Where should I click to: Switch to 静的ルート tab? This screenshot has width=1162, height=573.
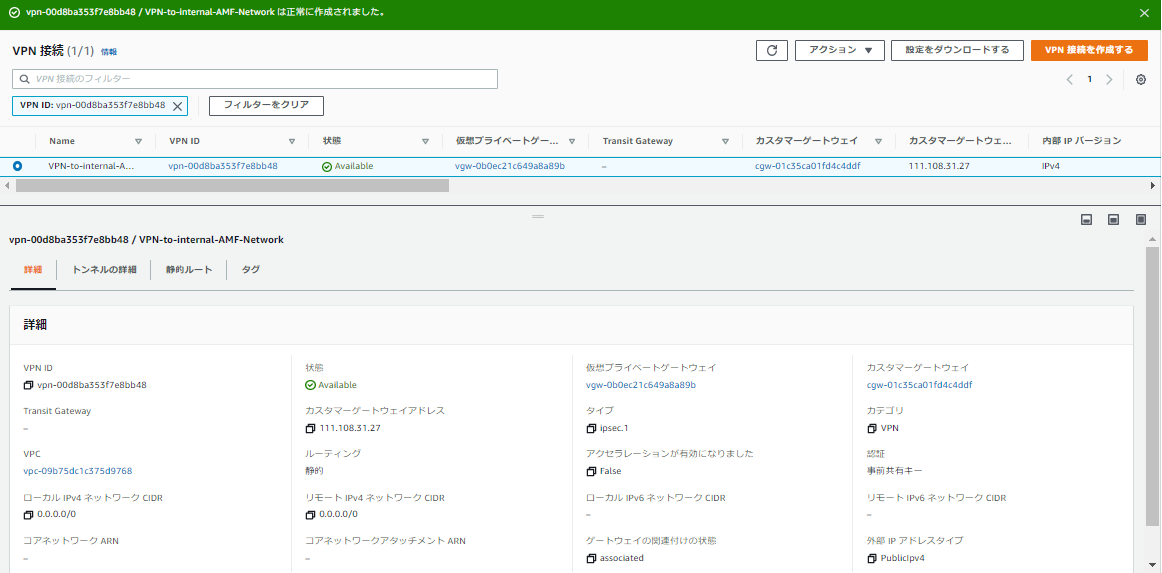click(189, 270)
